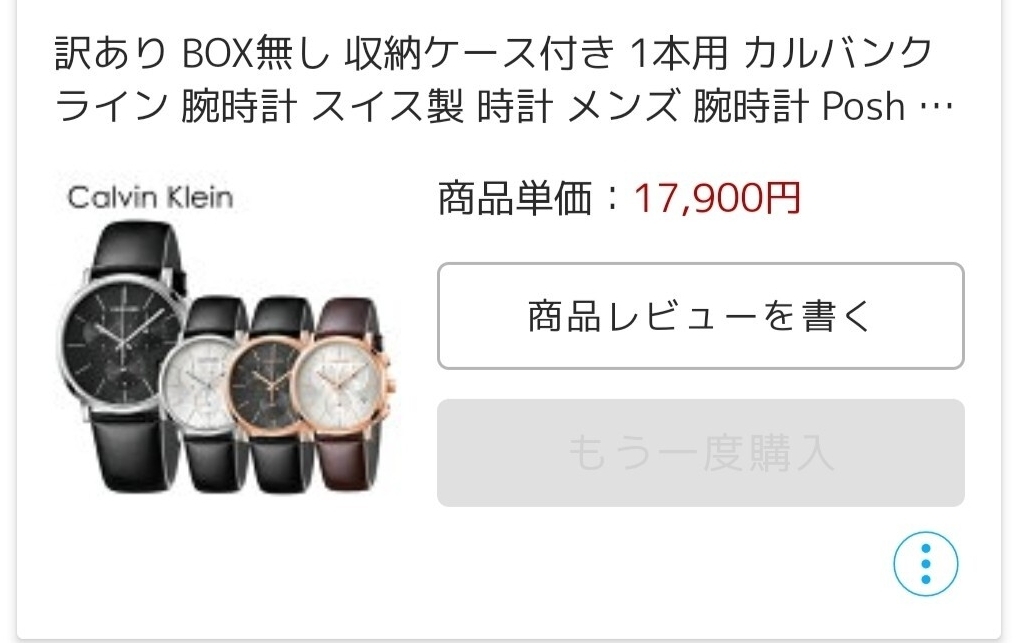
Task: Click the スイス製 text in product title
Action: (387, 107)
